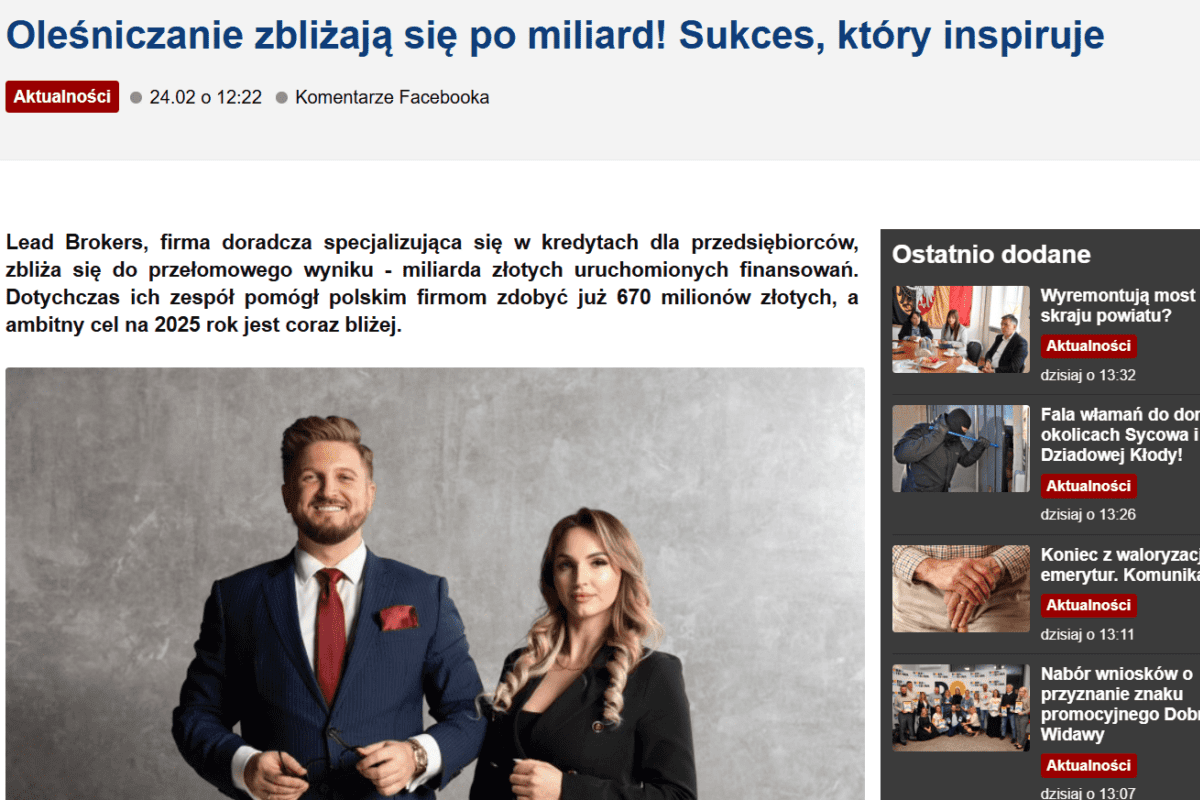
Task: Open the 'Nabór wniosków o przyznanie znaku' article
Action: tap(1120, 704)
